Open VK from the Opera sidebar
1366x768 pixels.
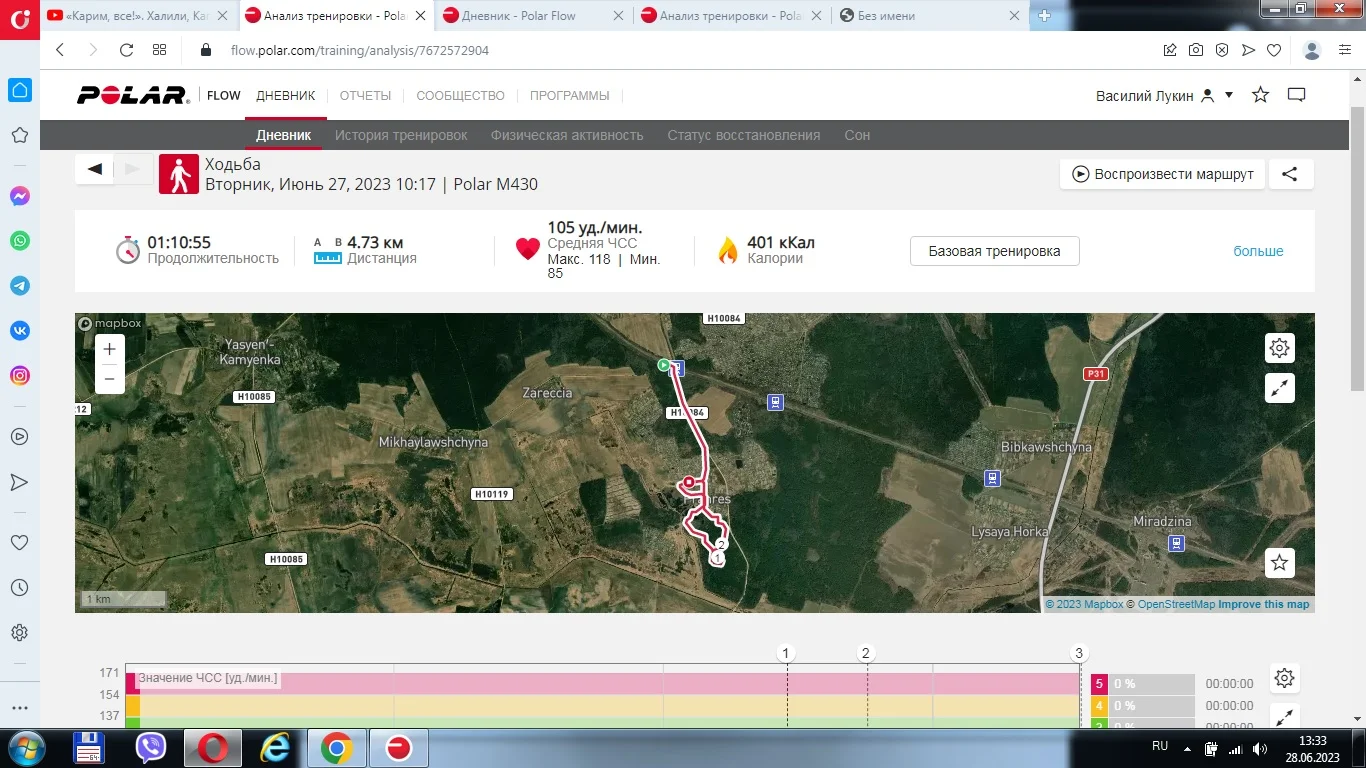20,331
